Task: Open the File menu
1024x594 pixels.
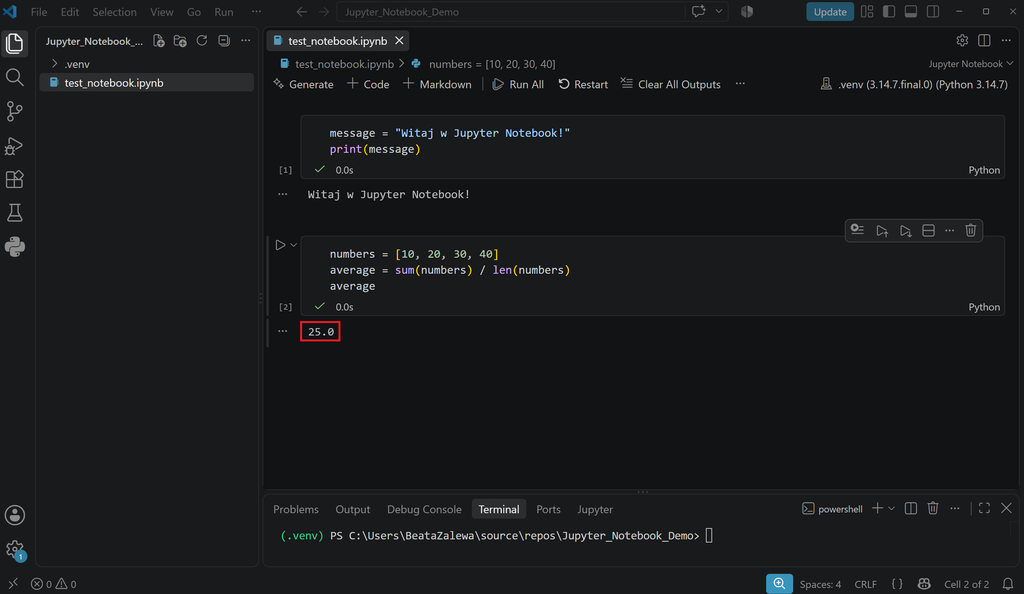Action: (39, 12)
